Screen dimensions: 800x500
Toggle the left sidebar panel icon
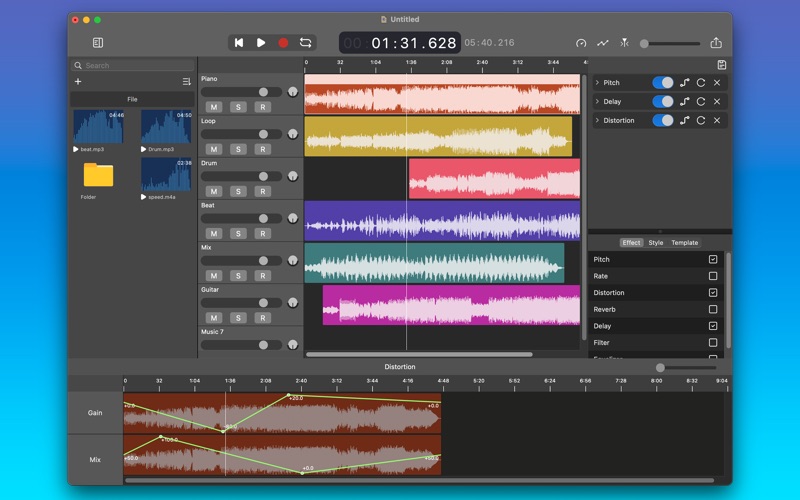click(98, 43)
